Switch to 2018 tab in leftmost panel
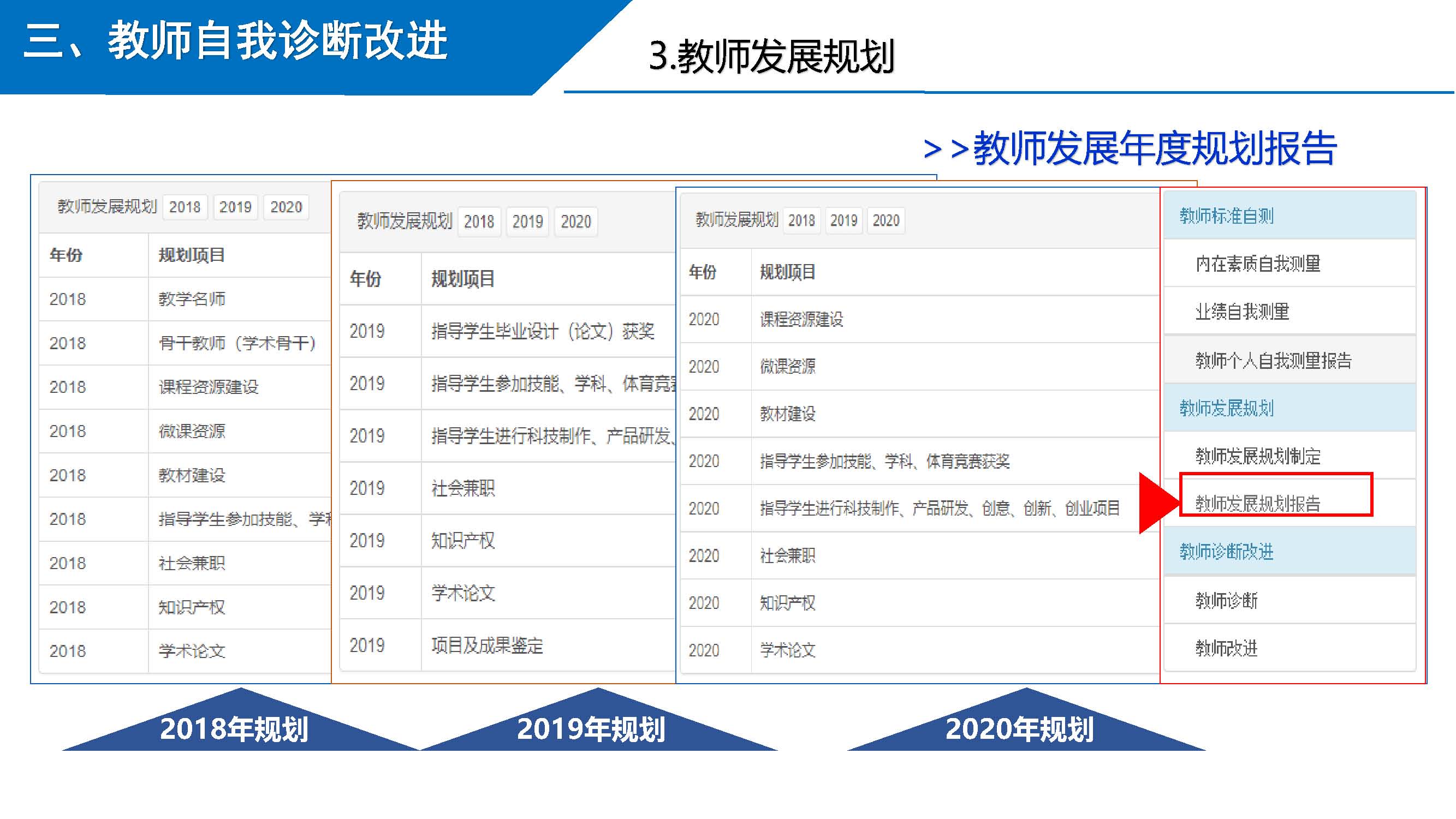 (x=185, y=207)
